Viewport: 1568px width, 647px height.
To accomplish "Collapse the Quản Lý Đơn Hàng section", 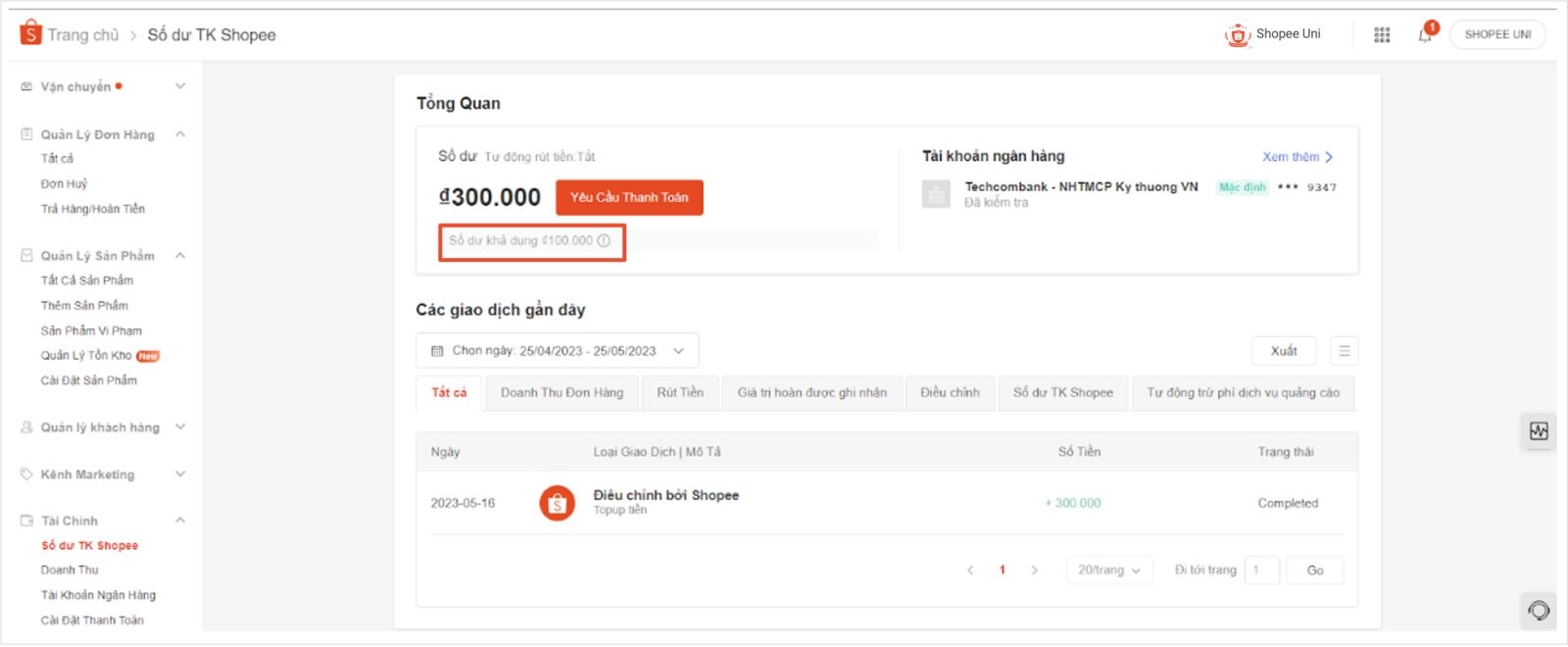I will pyautogui.click(x=180, y=134).
